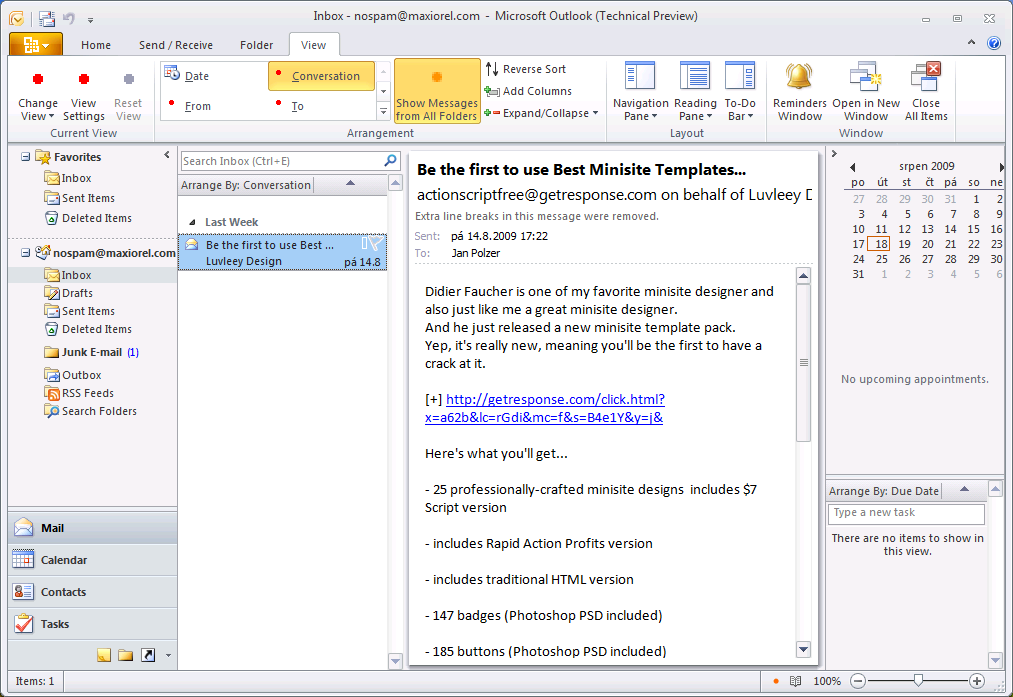
Task: Configure navigation pane buttons dropdown
Action: point(168,656)
